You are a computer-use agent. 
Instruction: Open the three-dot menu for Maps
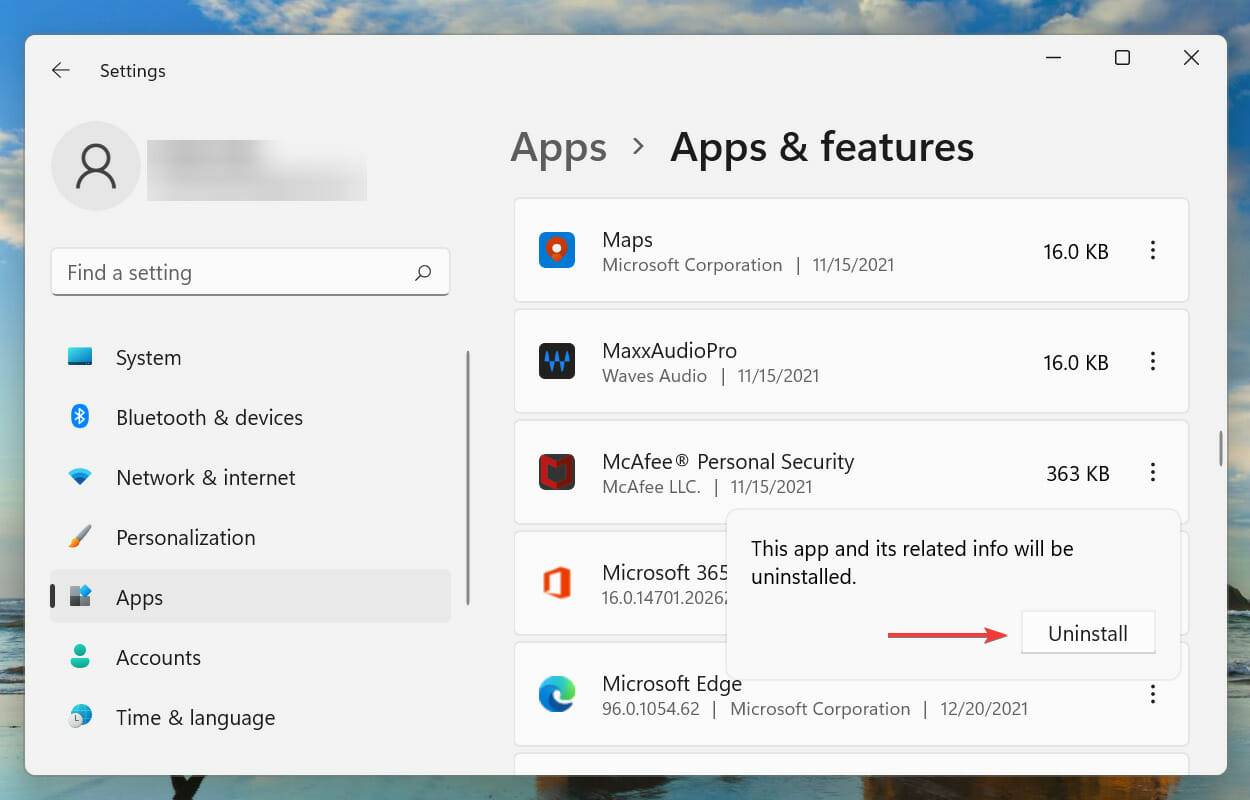click(1153, 251)
